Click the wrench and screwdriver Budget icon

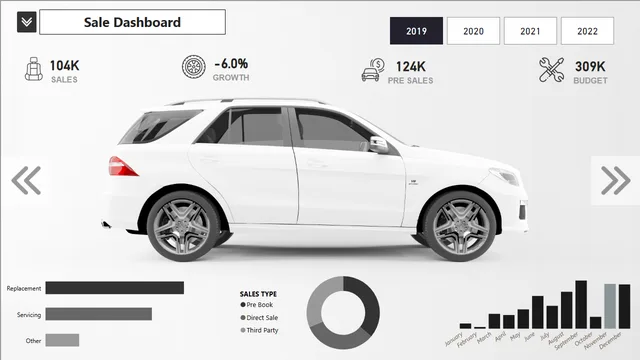pyautogui.click(x=551, y=70)
